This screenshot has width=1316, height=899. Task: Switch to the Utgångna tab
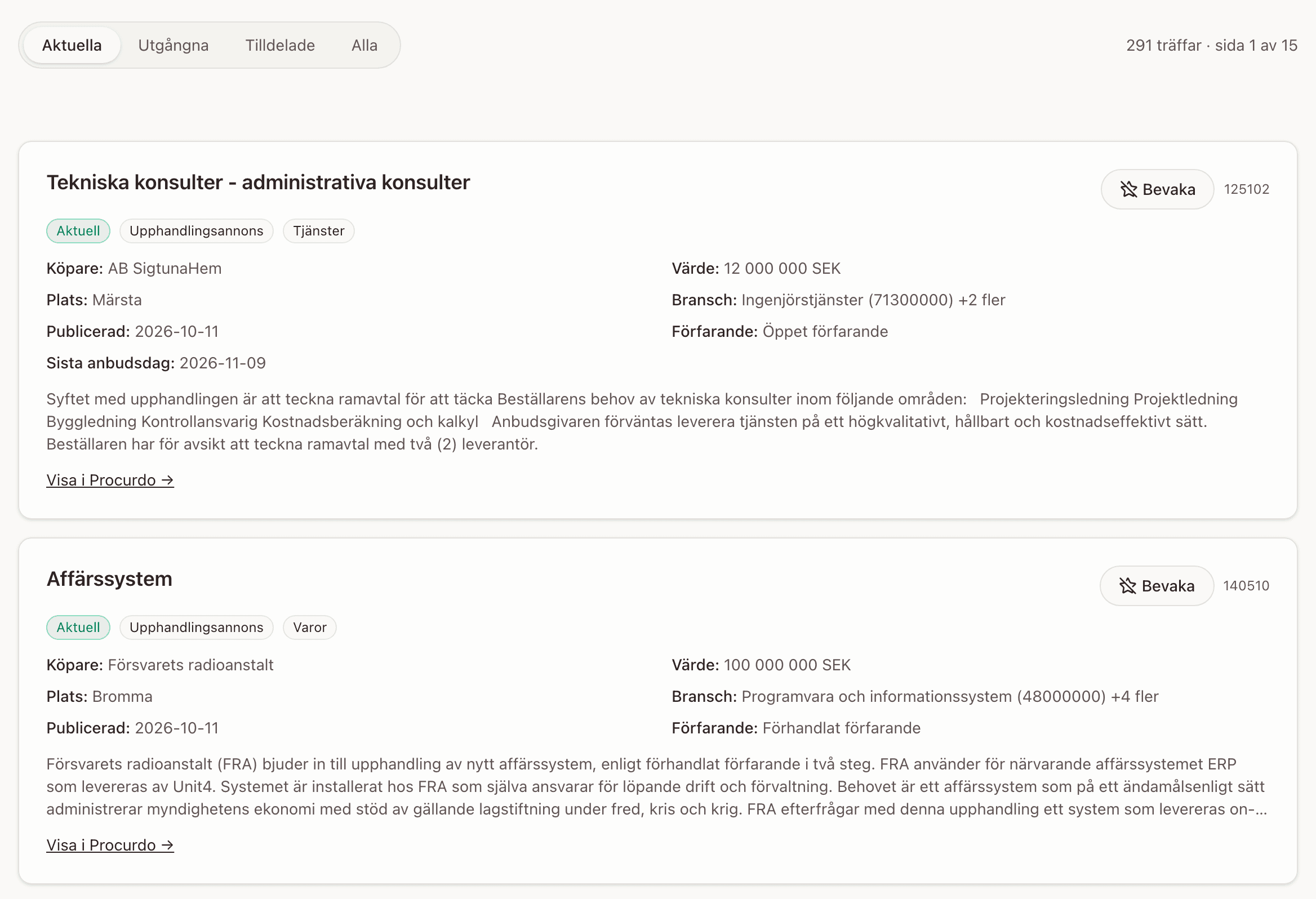[x=174, y=45]
